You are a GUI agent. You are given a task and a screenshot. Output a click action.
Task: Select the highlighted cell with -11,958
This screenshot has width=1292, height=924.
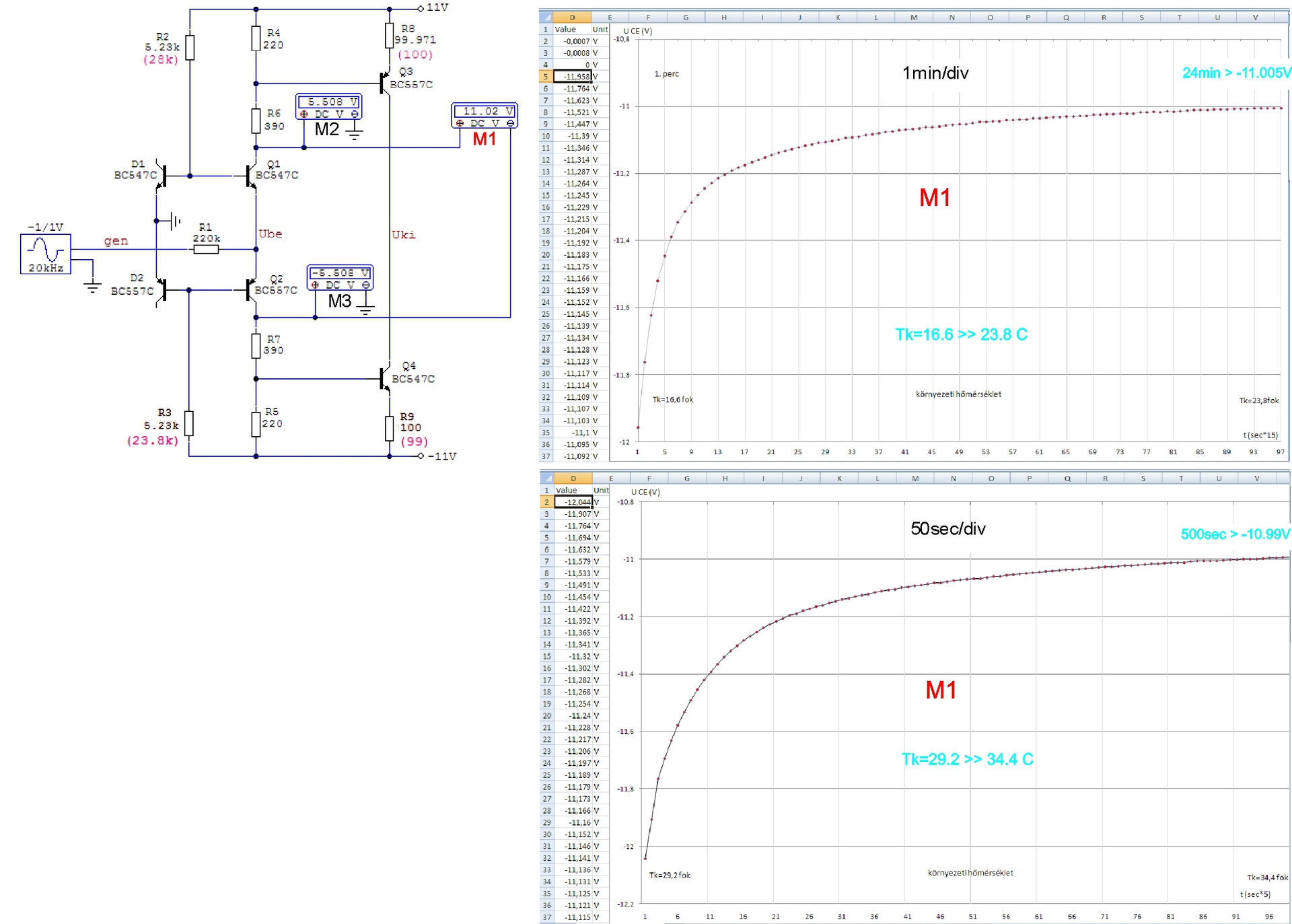click(572, 77)
